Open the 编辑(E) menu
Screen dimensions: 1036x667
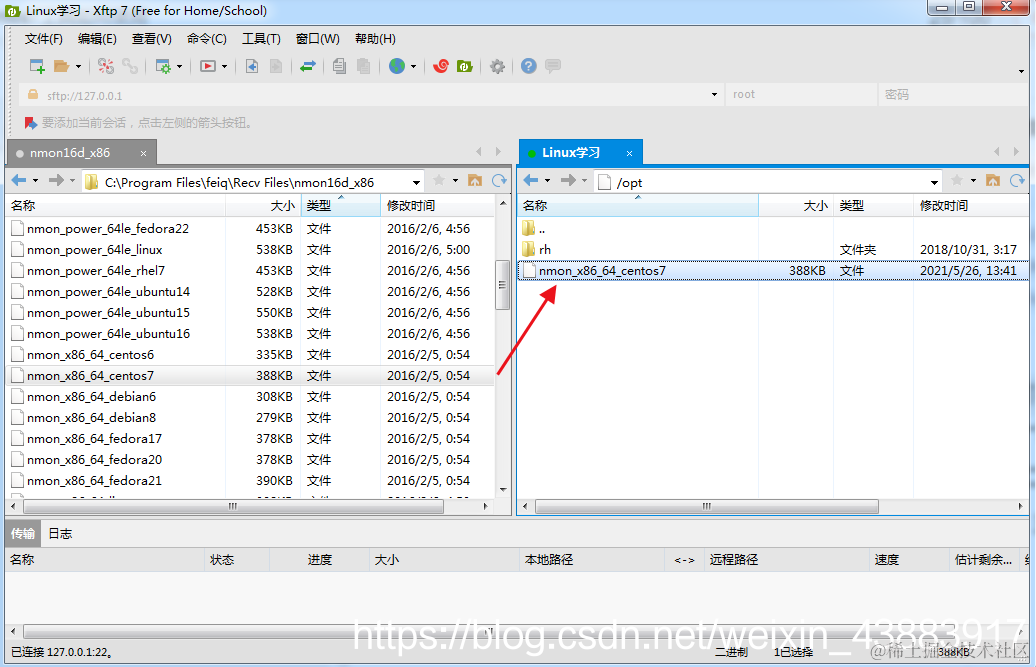97,39
